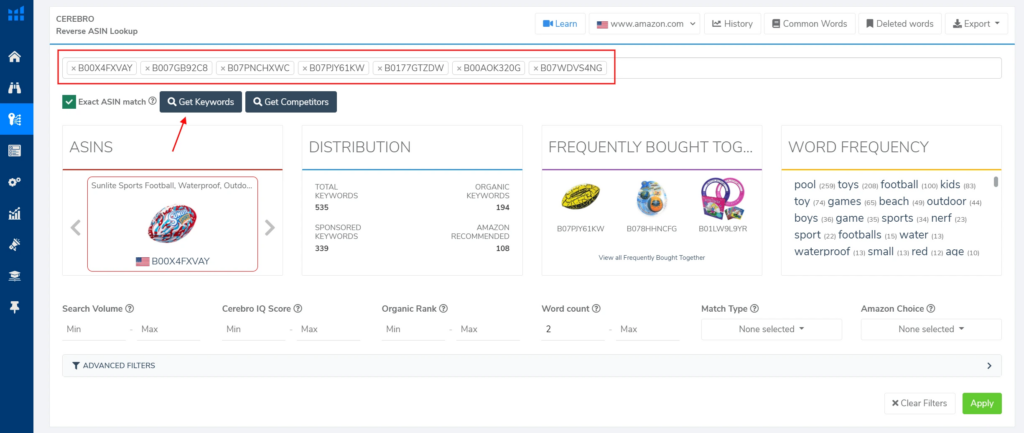Remove ASIN tag B07PJY61KW
1024x433 pixels.
pyautogui.click(x=304, y=68)
